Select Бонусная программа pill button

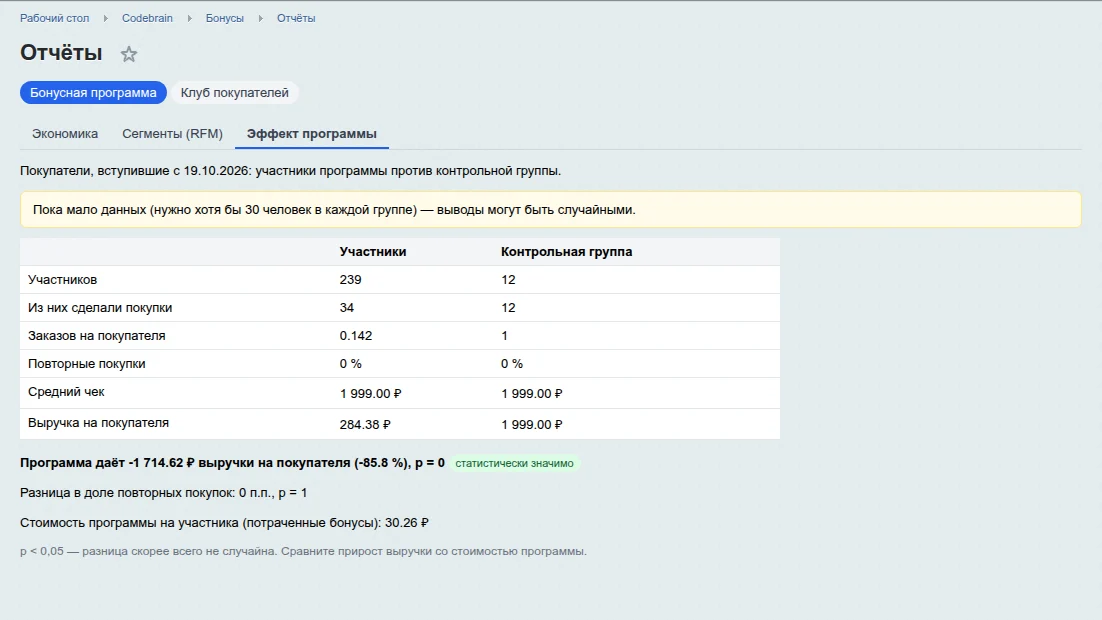click(x=93, y=93)
